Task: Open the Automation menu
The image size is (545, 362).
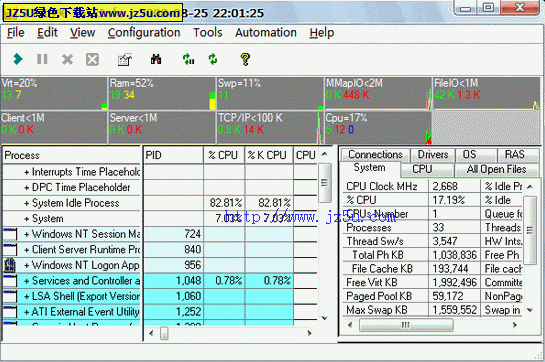Action: (x=266, y=33)
